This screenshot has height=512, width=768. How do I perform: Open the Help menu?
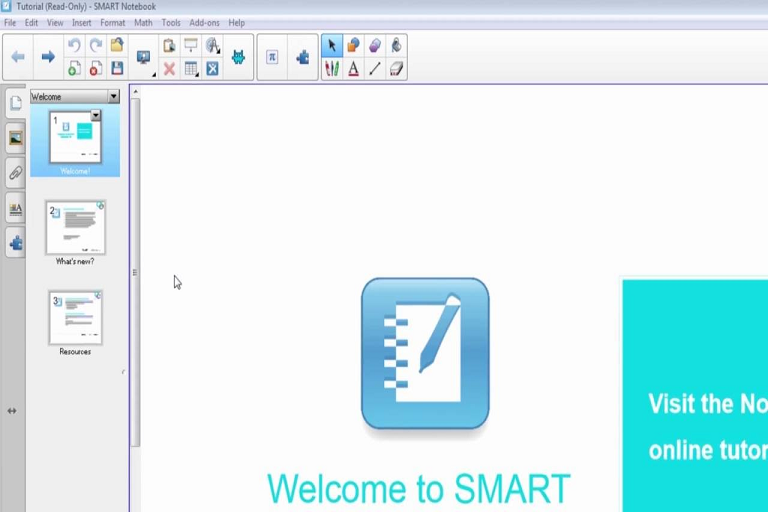pyautogui.click(x=236, y=23)
